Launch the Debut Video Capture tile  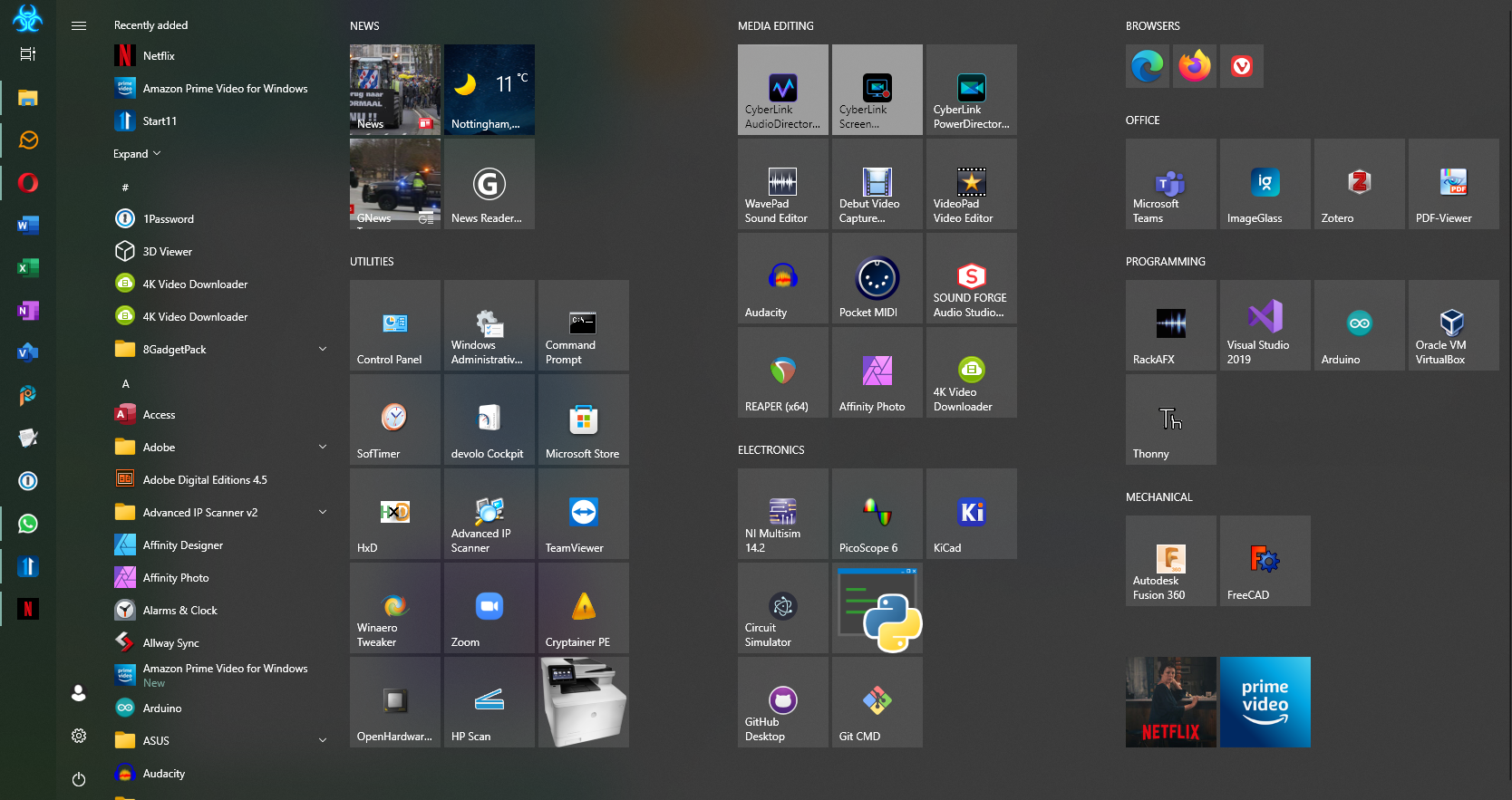pos(877,184)
